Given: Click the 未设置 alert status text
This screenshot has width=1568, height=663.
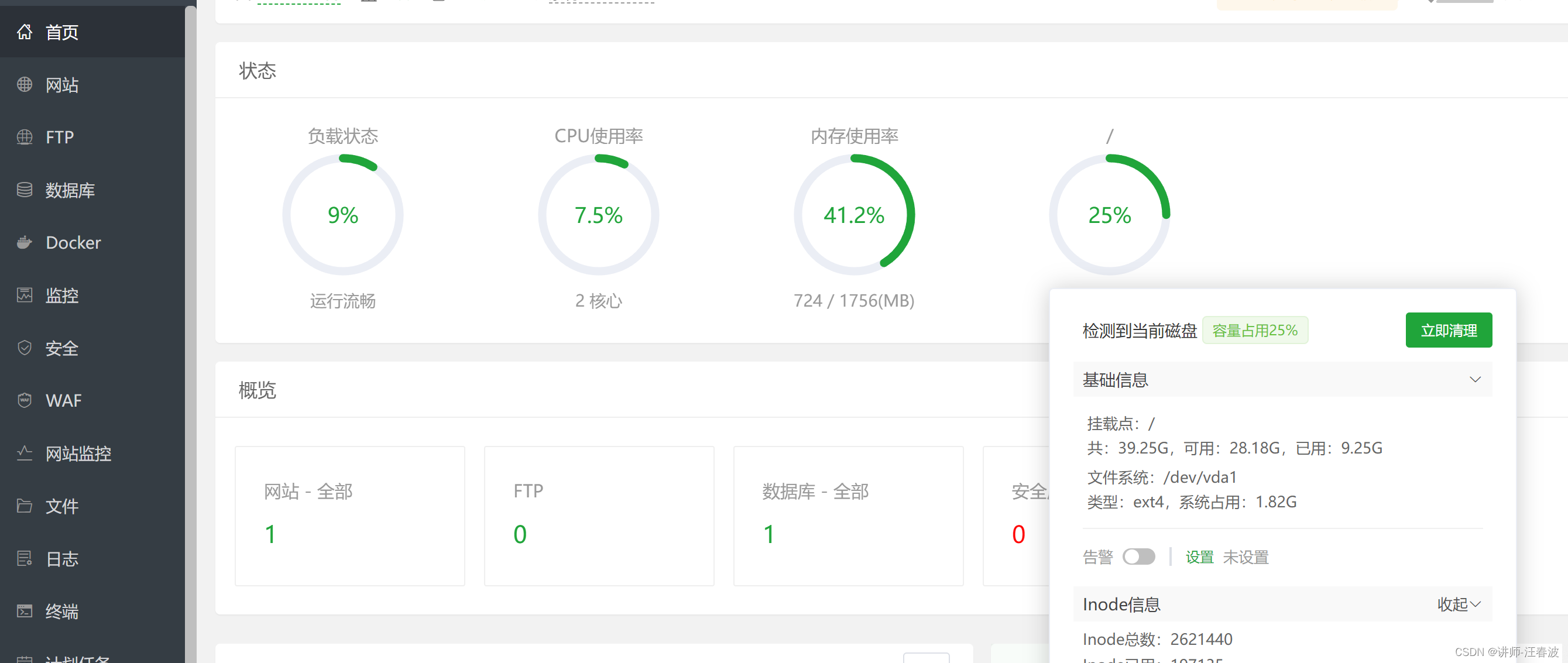Looking at the screenshot, I should [x=1246, y=557].
